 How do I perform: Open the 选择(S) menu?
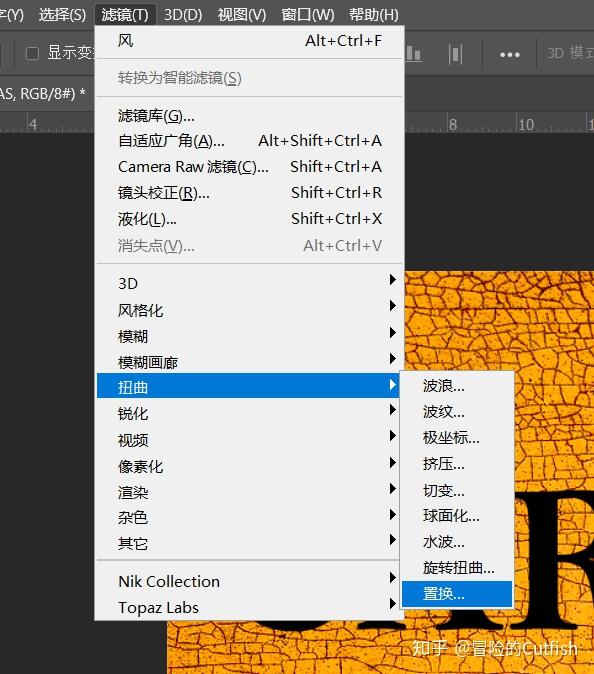(x=62, y=15)
